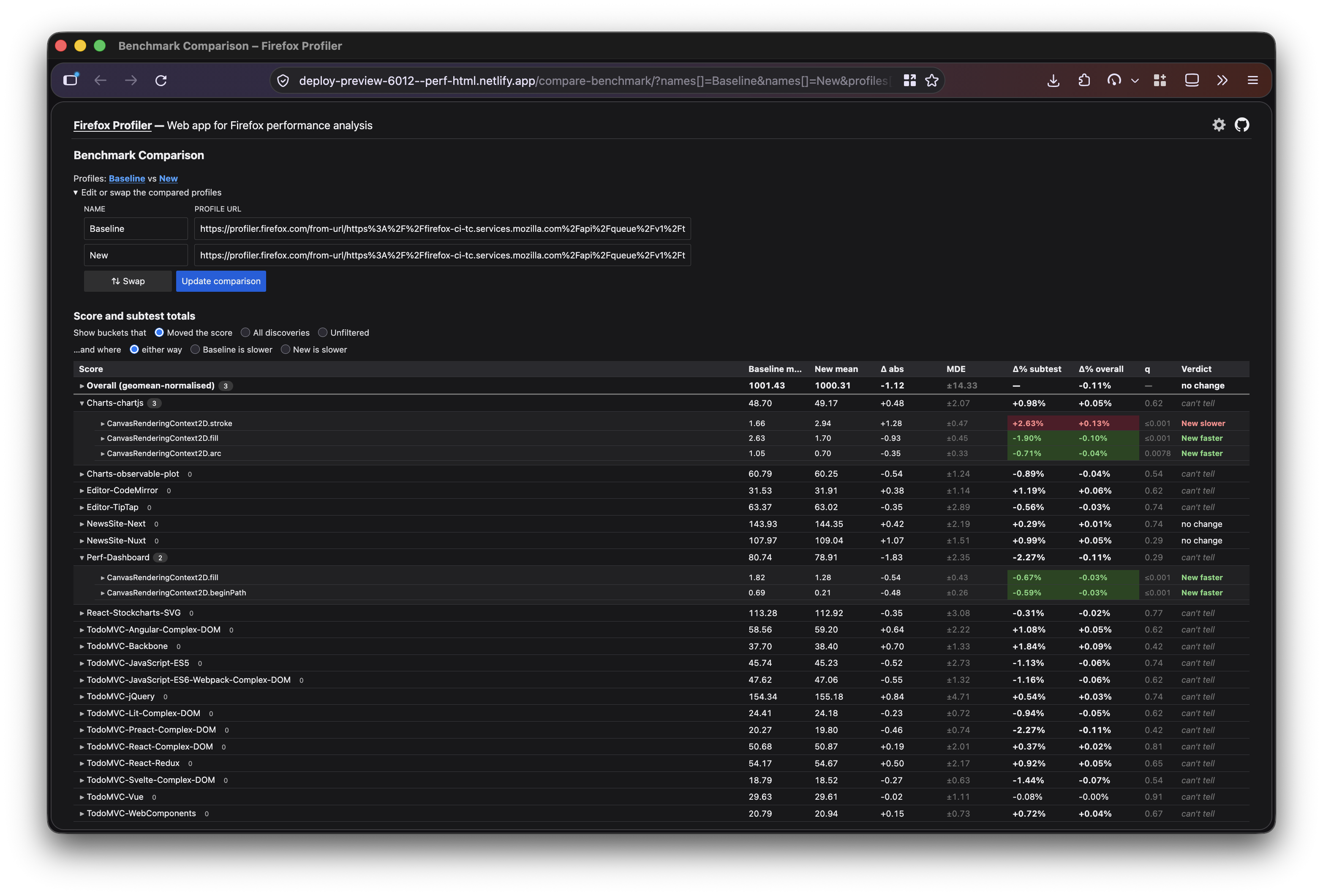Click into the Baseline name field
Image resolution: width=1323 pixels, height=896 pixels.
coord(136,229)
